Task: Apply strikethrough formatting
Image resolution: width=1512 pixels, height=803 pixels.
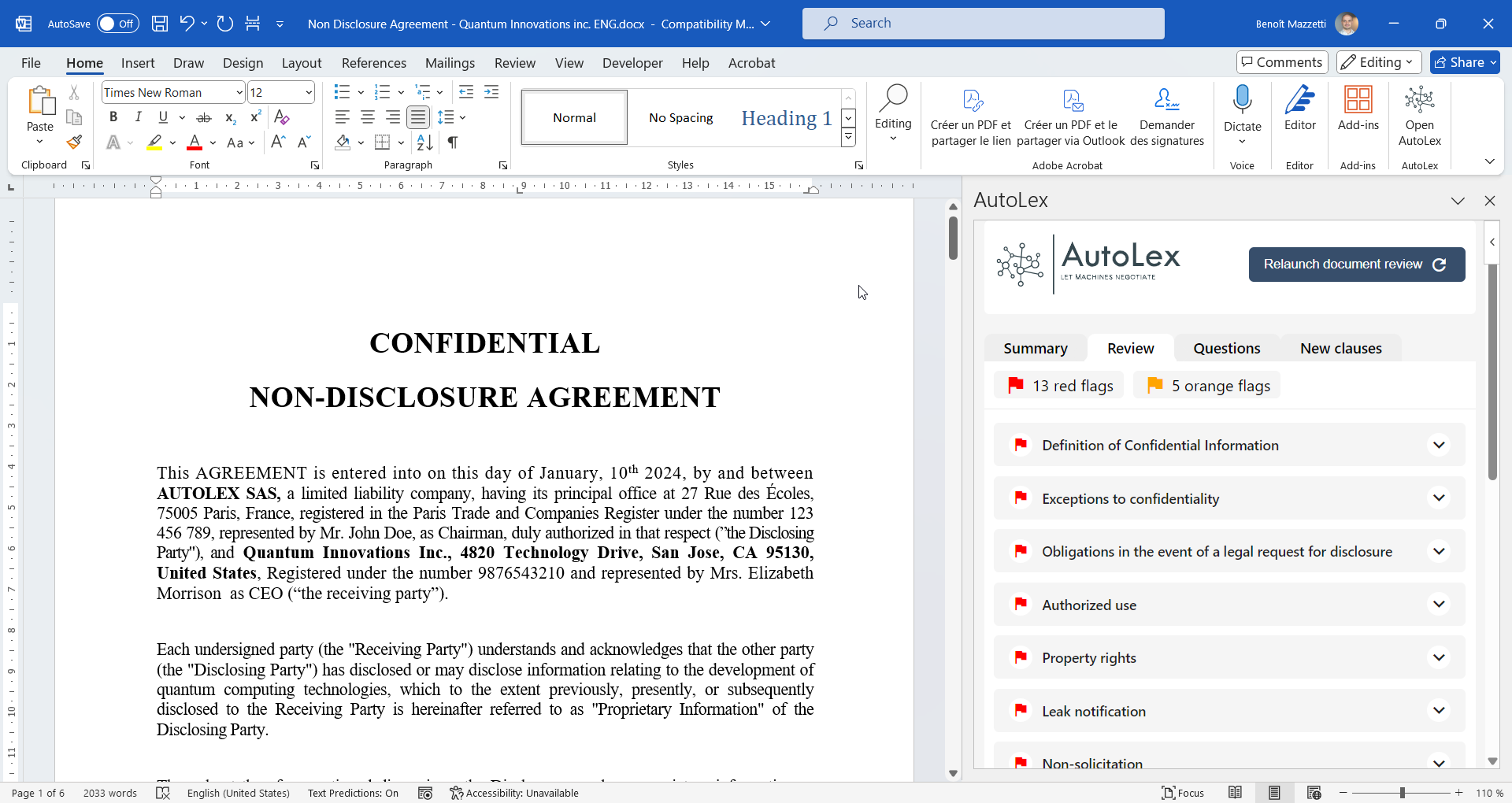Action: pos(204,117)
